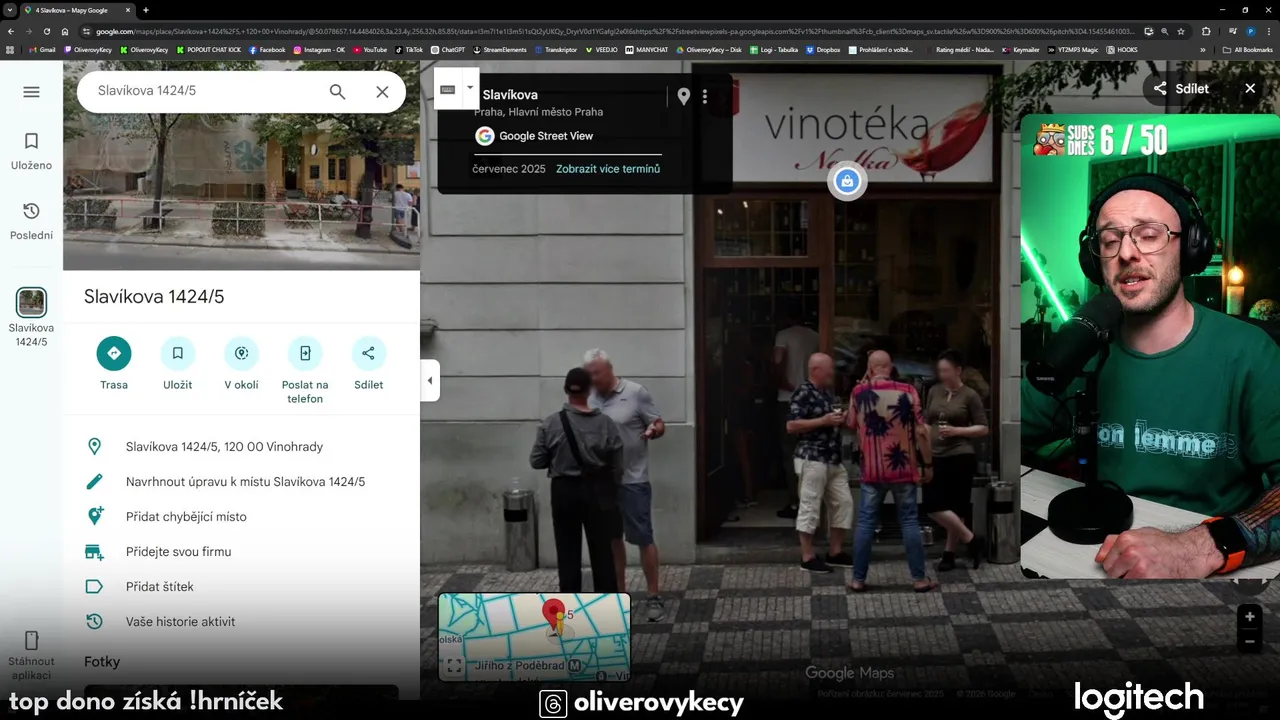The image size is (1280, 720).
Task: Select the Slavíkova 1424/5 recent place thumbnail
Action: pyautogui.click(x=31, y=302)
